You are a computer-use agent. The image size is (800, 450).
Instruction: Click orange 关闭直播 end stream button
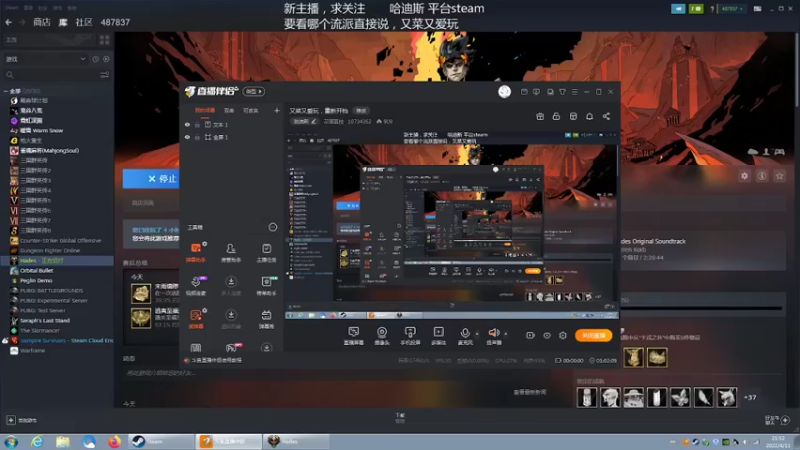[593, 335]
